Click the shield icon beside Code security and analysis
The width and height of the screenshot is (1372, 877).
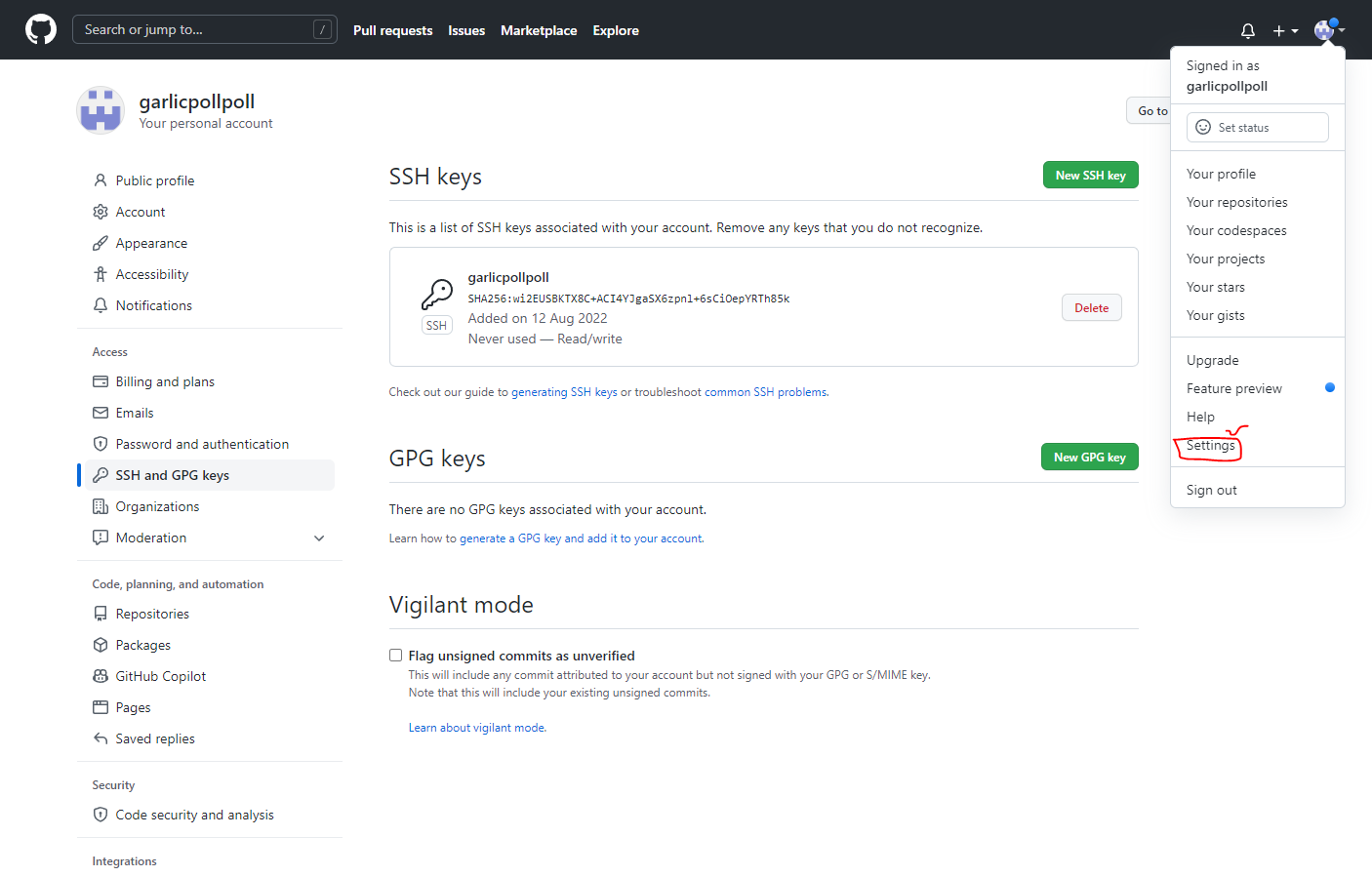101,815
